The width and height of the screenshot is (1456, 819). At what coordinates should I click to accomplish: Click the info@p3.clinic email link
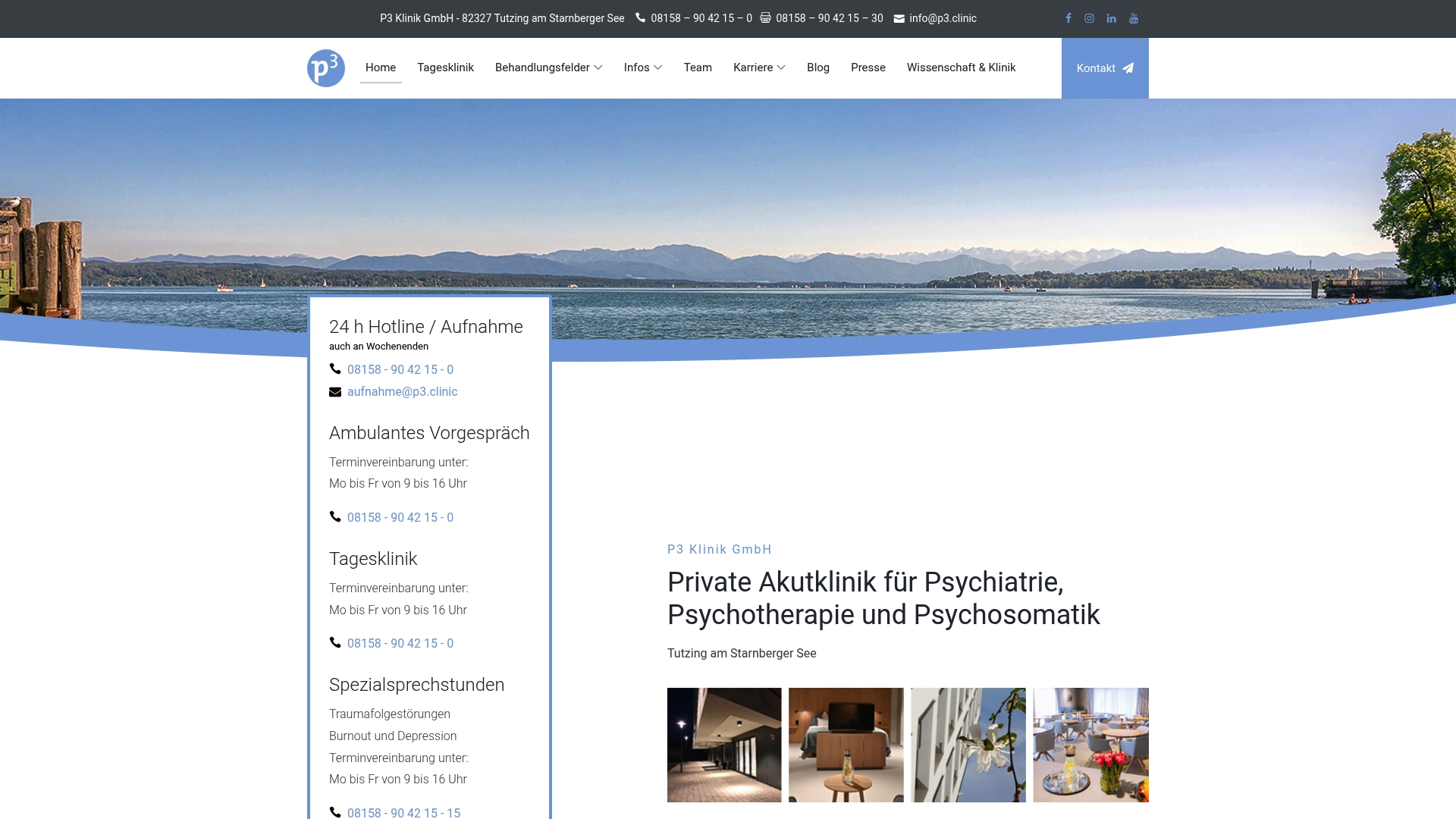tap(943, 18)
